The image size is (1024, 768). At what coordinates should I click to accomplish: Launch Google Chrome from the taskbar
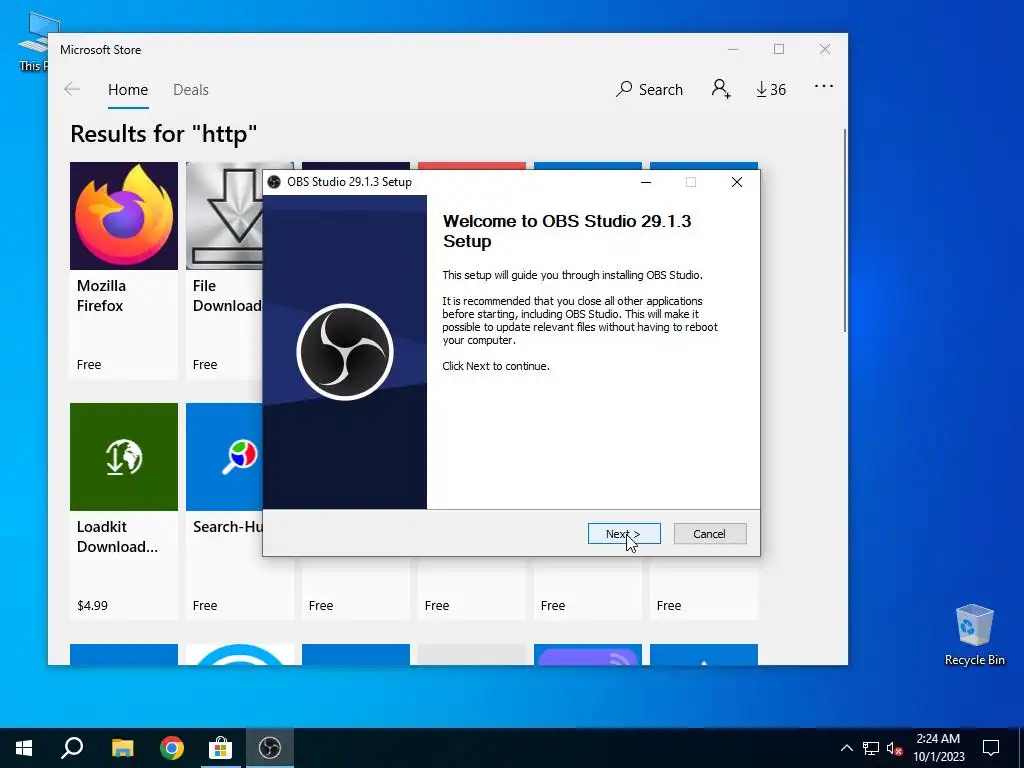172,748
